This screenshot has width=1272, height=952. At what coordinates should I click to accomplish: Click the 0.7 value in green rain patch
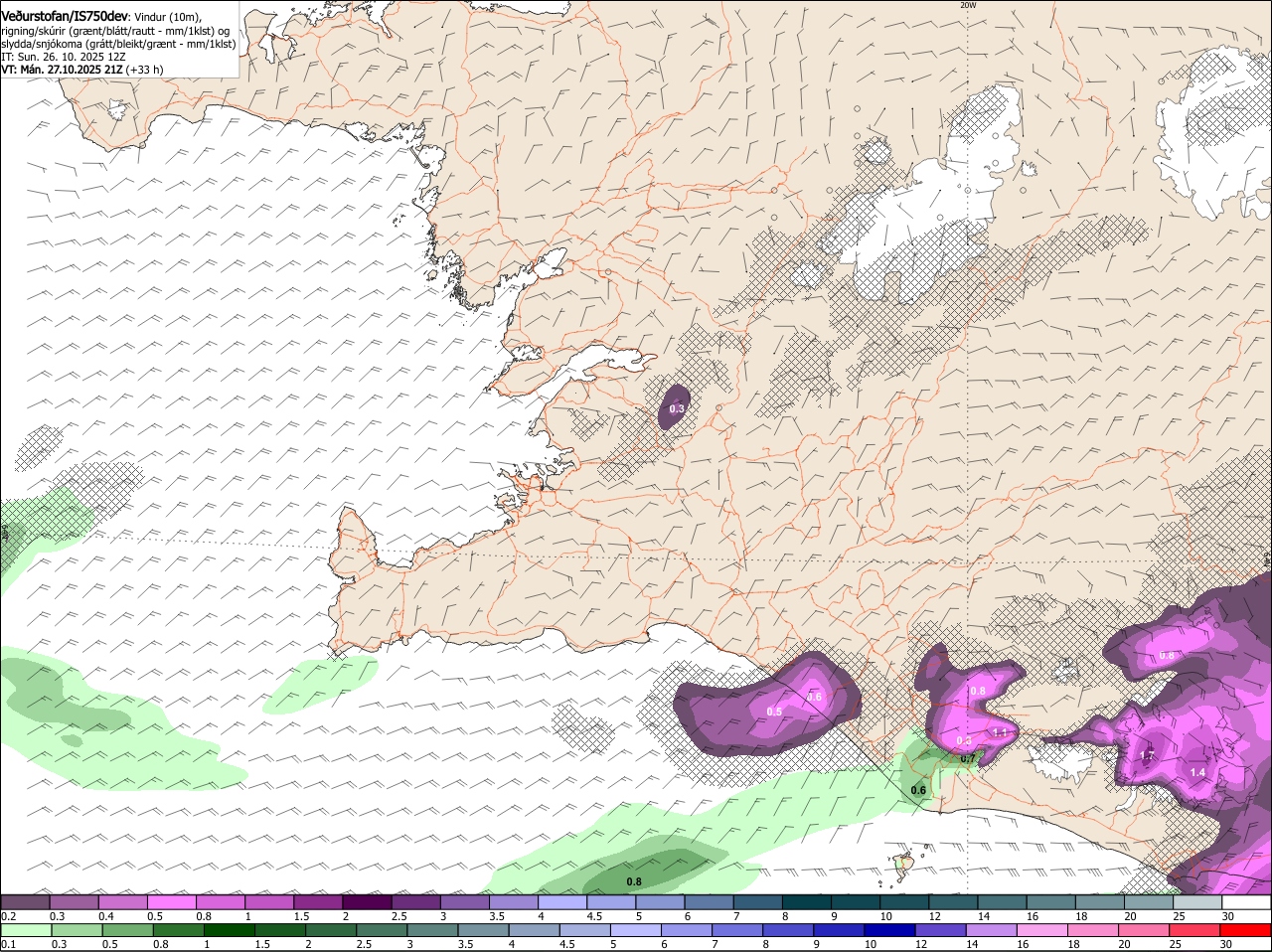coord(967,758)
